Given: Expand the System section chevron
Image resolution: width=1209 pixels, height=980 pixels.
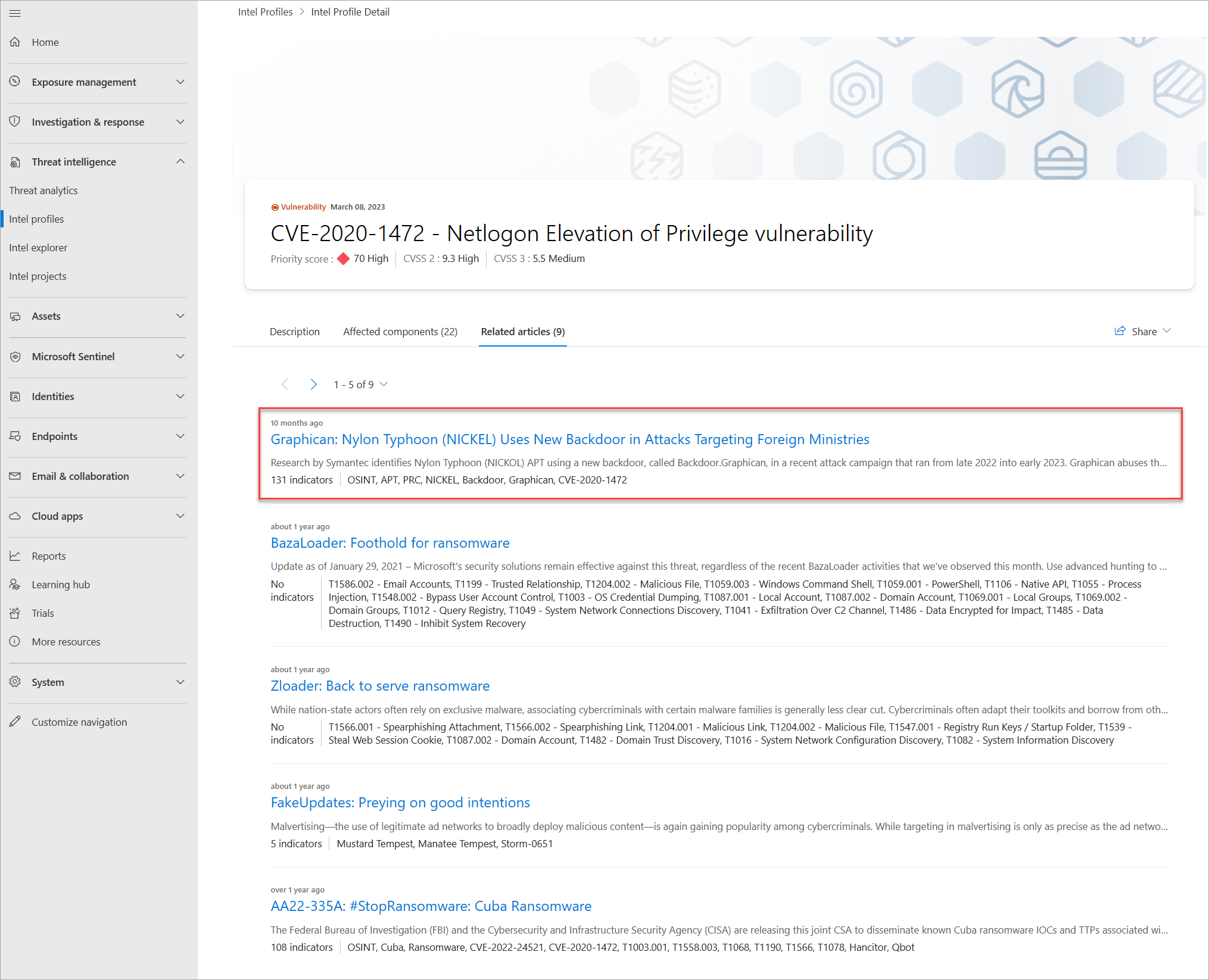Looking at the screenshot, I should (x=180, y=682).
